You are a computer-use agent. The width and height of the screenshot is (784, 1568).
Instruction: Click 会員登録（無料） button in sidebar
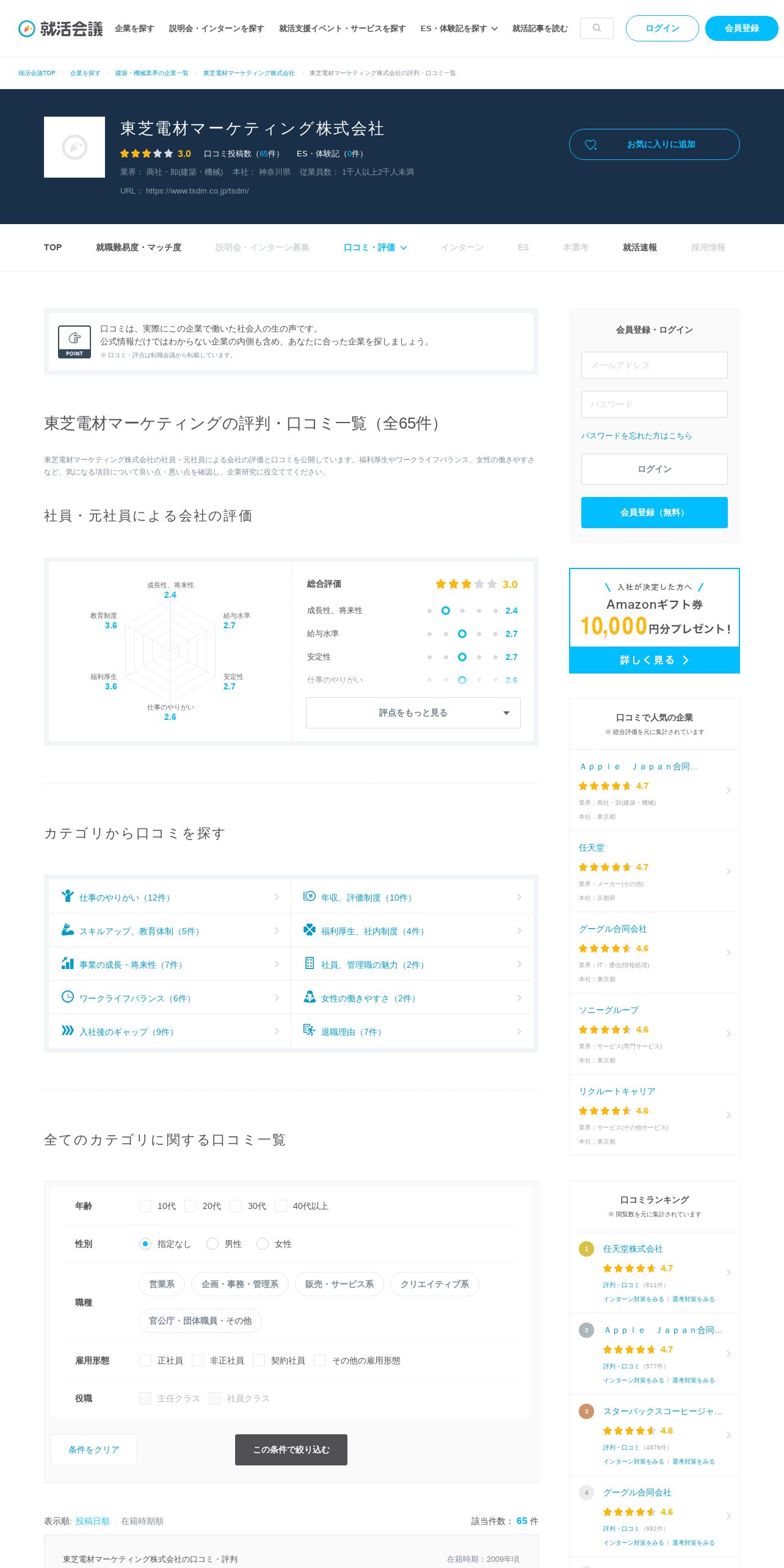pos(655,512)
